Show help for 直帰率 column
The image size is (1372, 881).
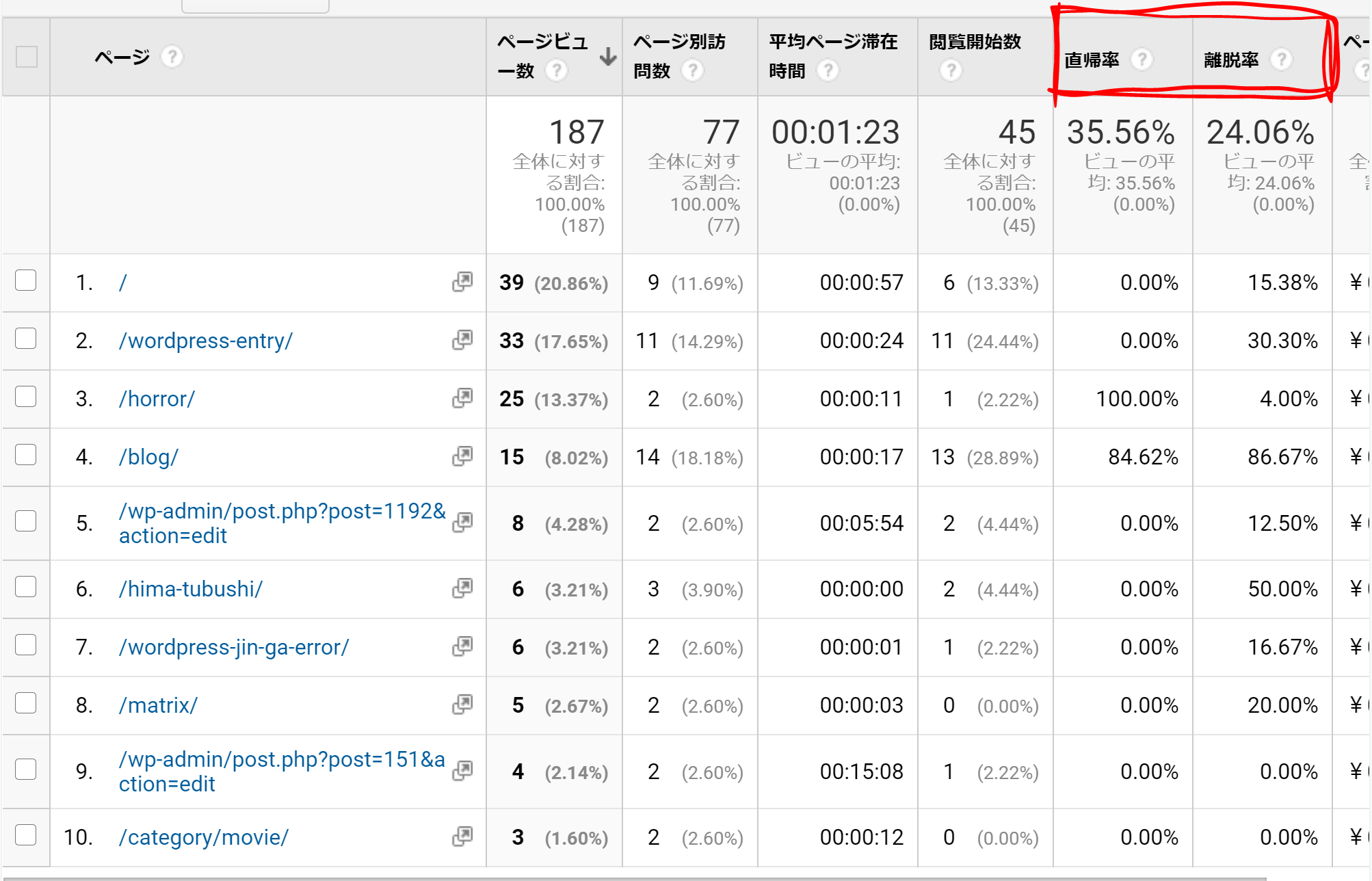pyautogui.click(x=1142, y=60)
